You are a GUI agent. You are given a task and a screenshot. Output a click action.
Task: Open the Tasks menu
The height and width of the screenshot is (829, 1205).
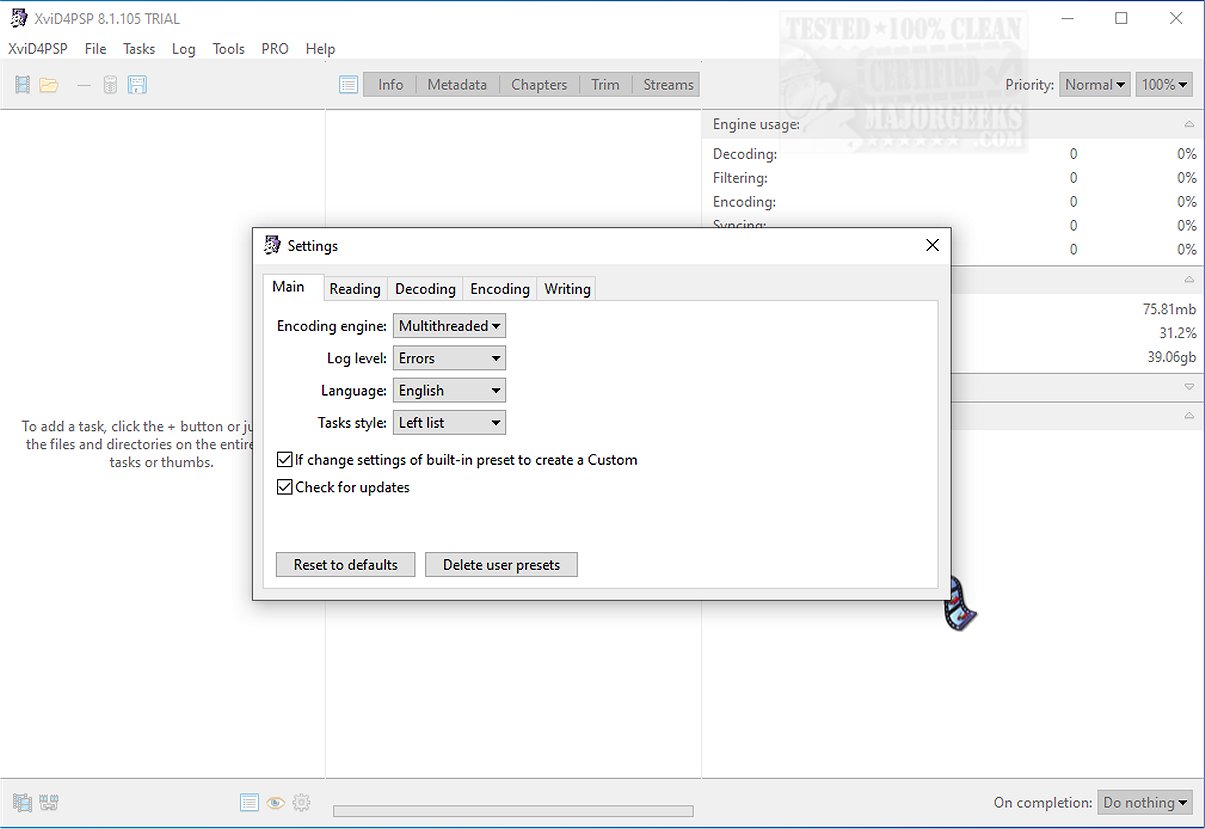click(139, 48)
